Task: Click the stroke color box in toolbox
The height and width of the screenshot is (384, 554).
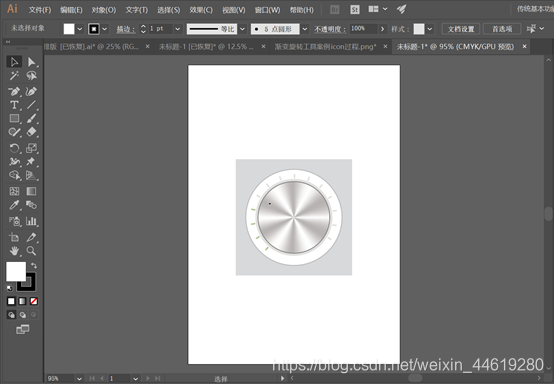Action: tap(31, 286)
